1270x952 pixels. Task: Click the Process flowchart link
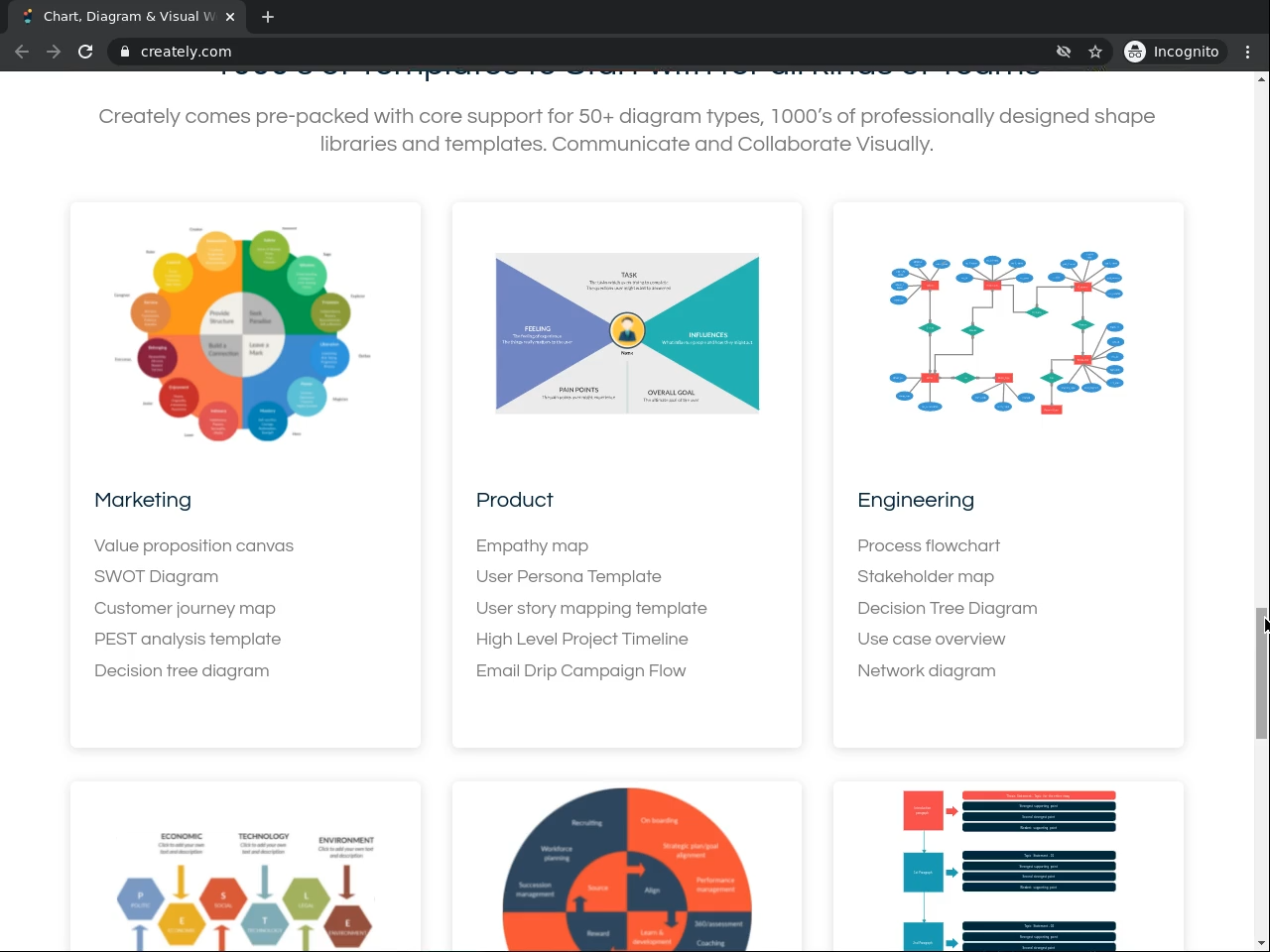tap(929, 545)
